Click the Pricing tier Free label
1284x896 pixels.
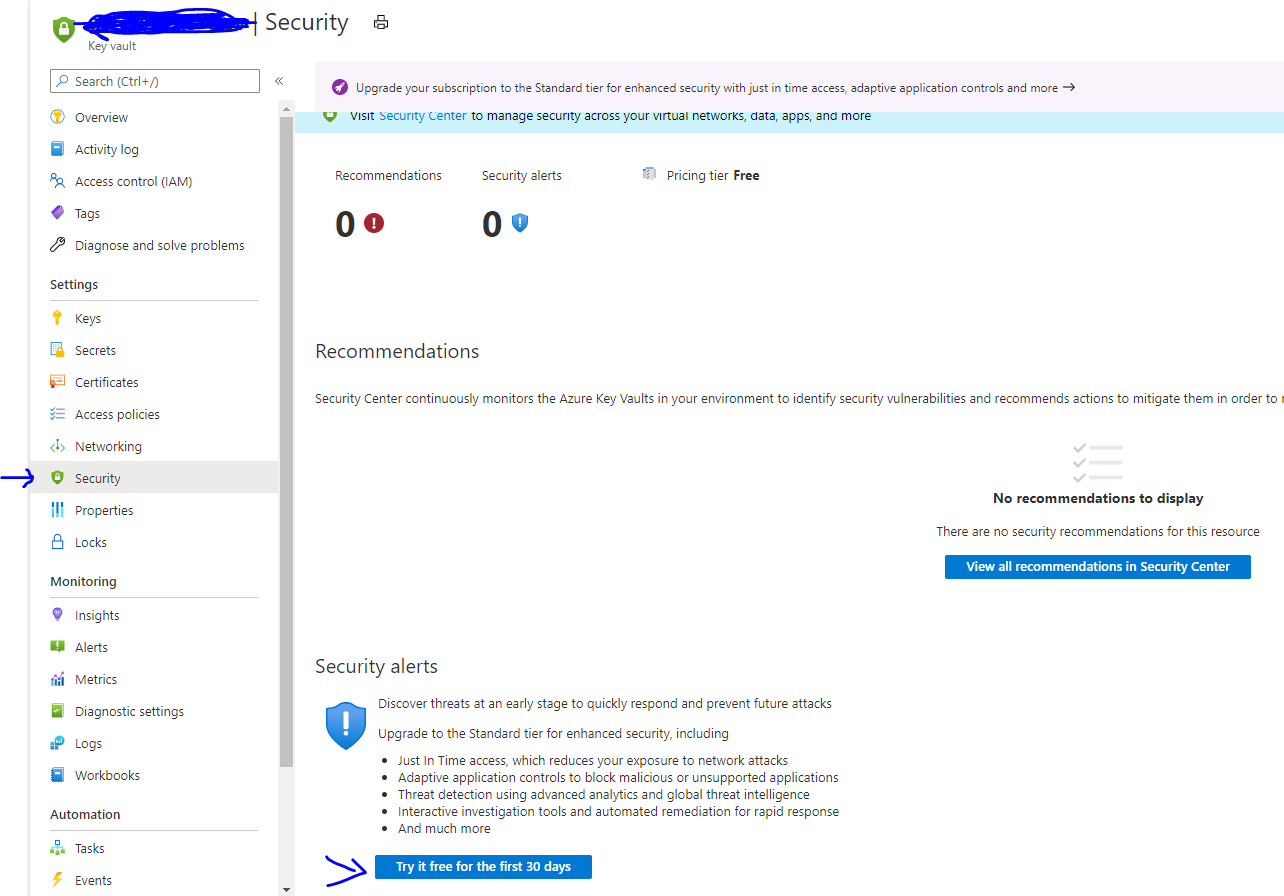[713, 175]
